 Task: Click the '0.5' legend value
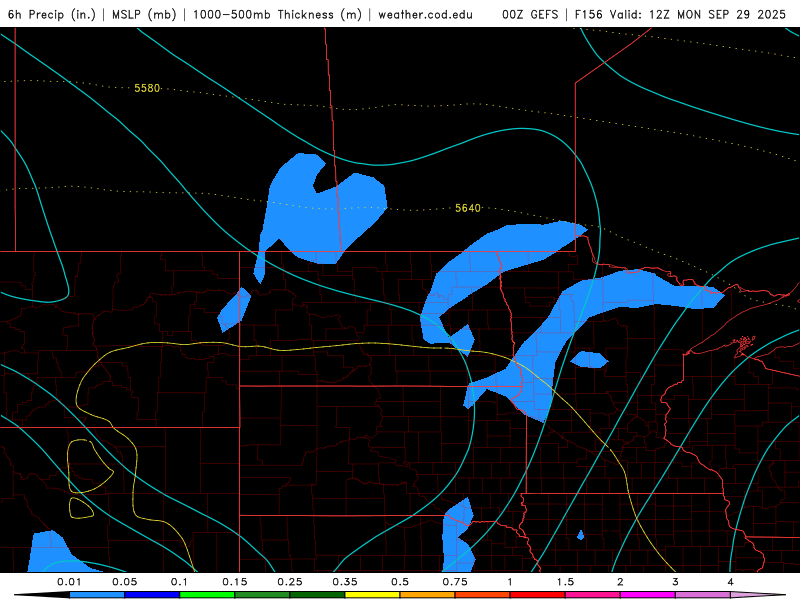400,582
